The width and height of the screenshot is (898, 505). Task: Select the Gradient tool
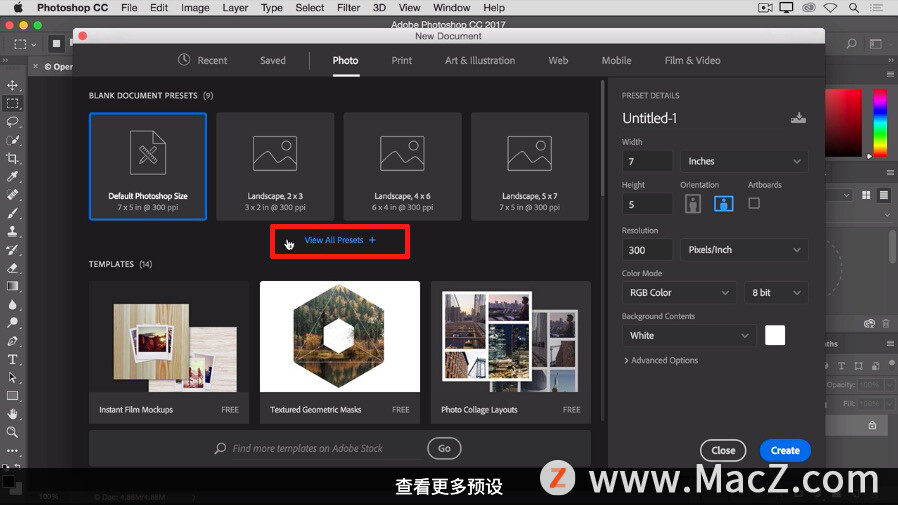12,286
